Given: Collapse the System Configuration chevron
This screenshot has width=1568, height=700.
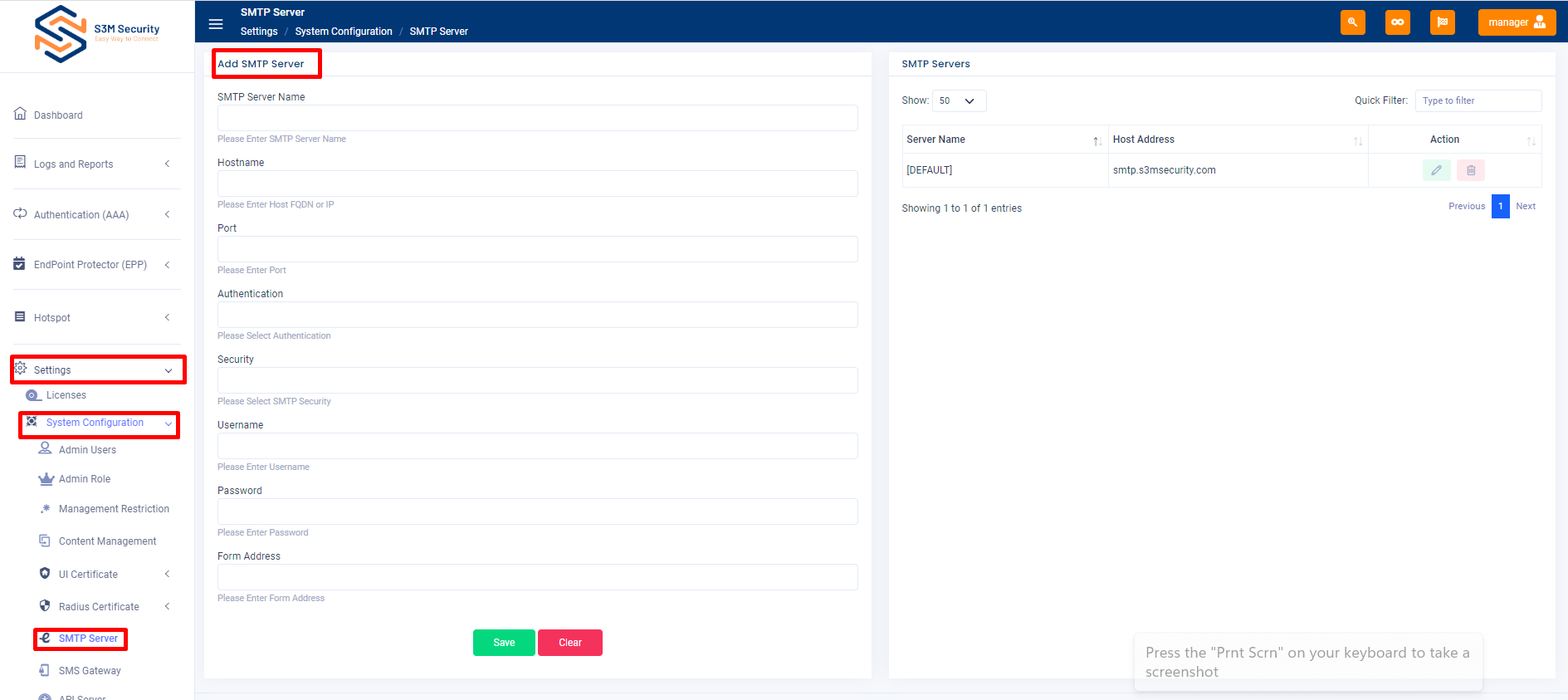Looking at the screenshot, I should [x=169, y=423].
